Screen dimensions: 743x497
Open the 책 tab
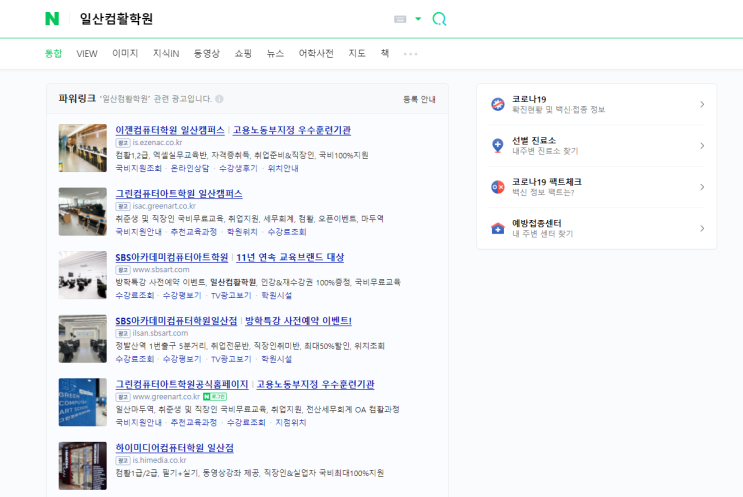tap(385, 54)
